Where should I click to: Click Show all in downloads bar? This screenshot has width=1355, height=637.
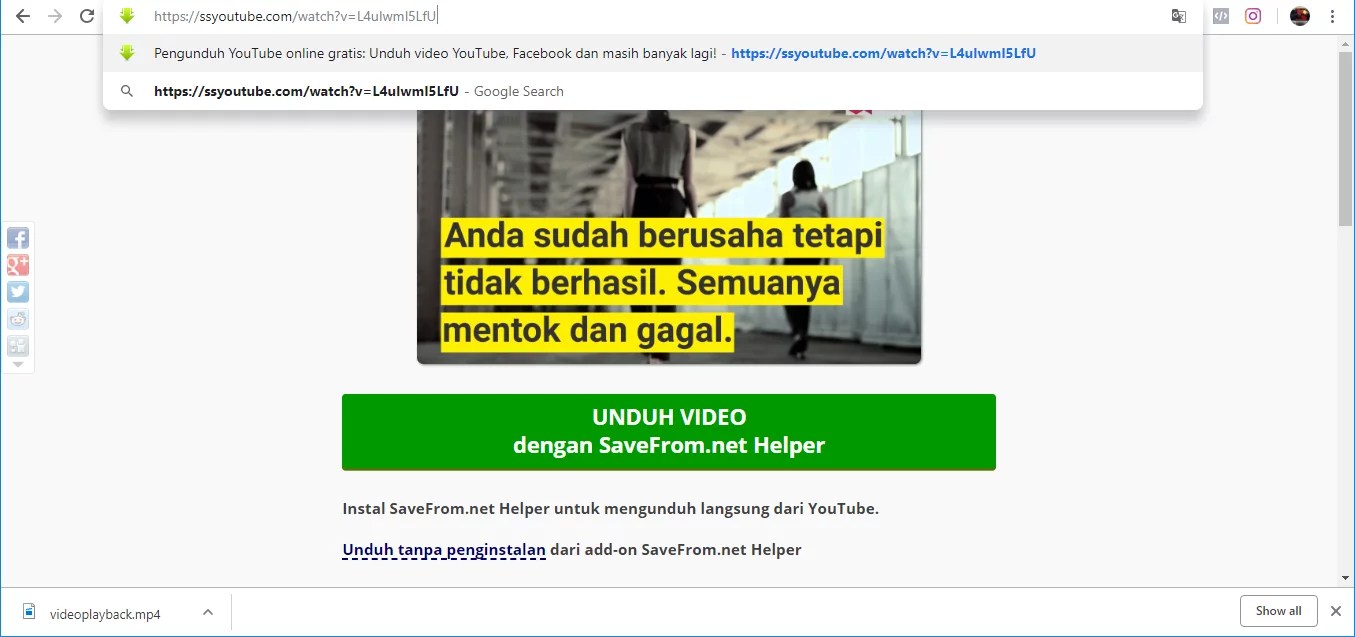pyautogui.click(x=1278, y=610)
